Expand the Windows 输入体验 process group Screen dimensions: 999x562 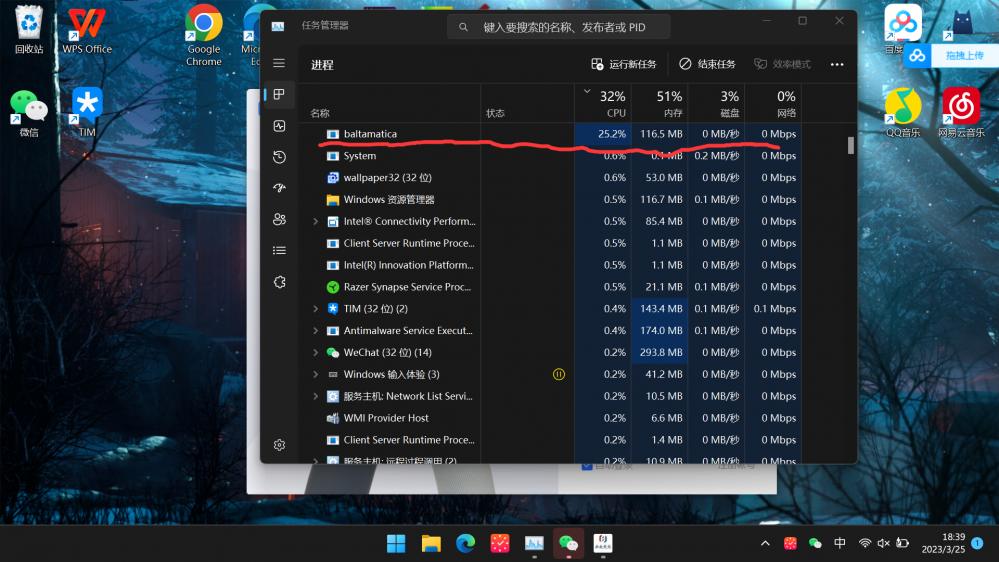[316, 375]
